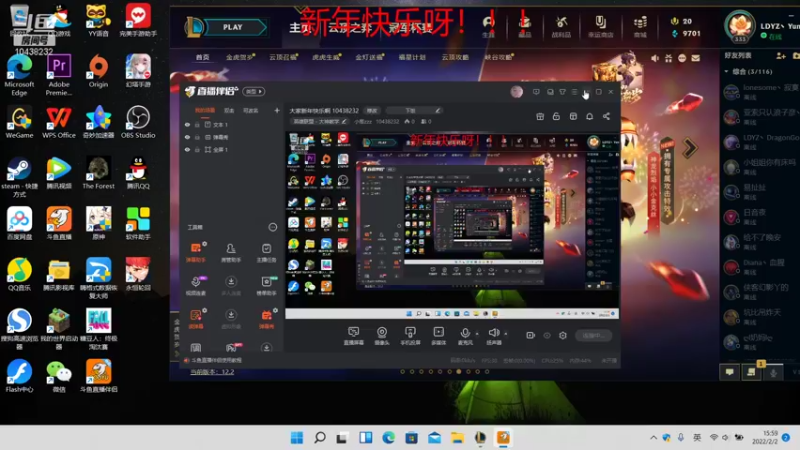800x450 pixels.
Task: Click the bell notification icon in 直播伴侣
Action: pos(589,116)
